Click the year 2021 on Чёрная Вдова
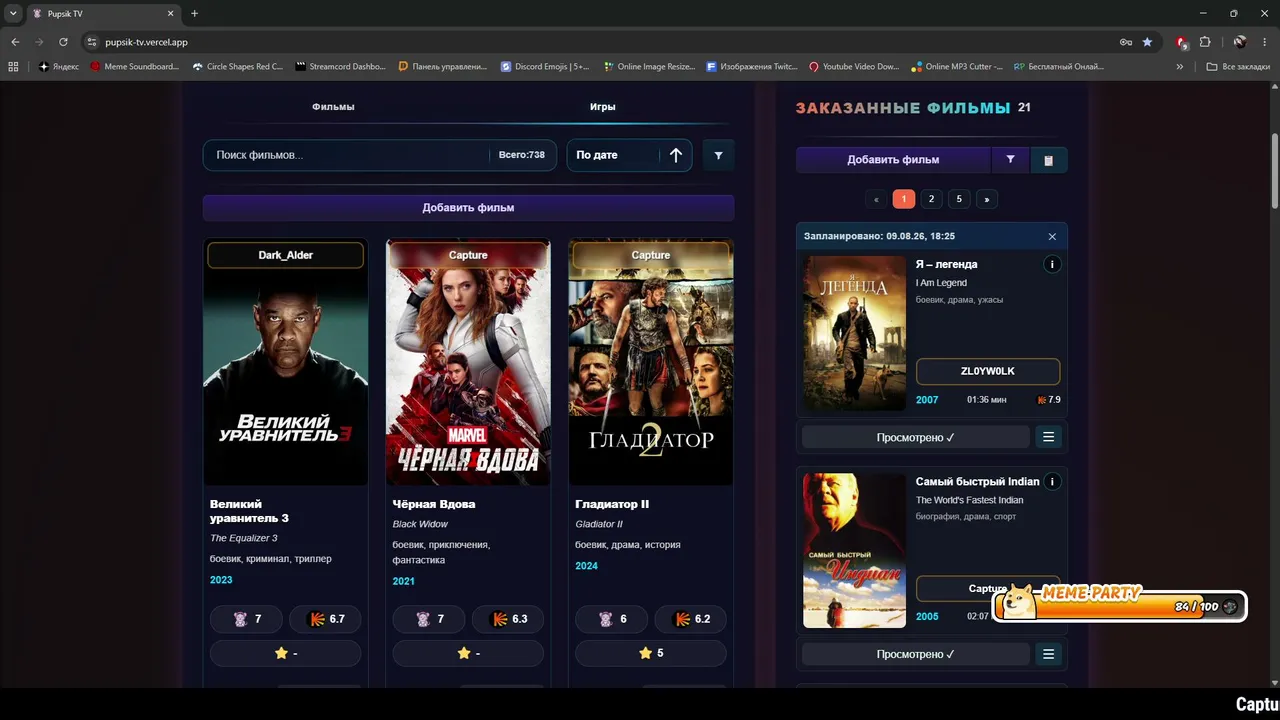This screenshot has height=720, width=1280. pos(404,581)
